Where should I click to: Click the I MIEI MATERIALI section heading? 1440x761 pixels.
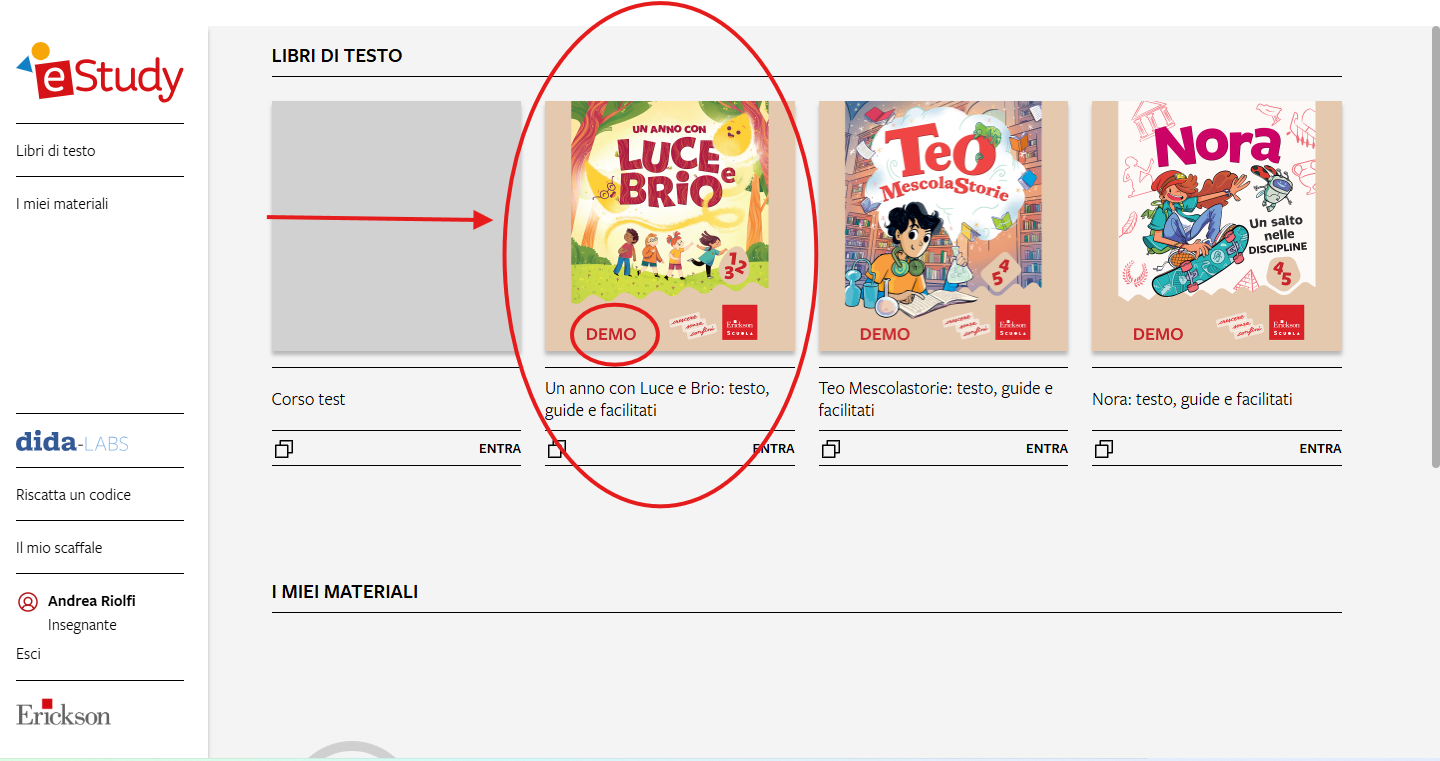345,592
